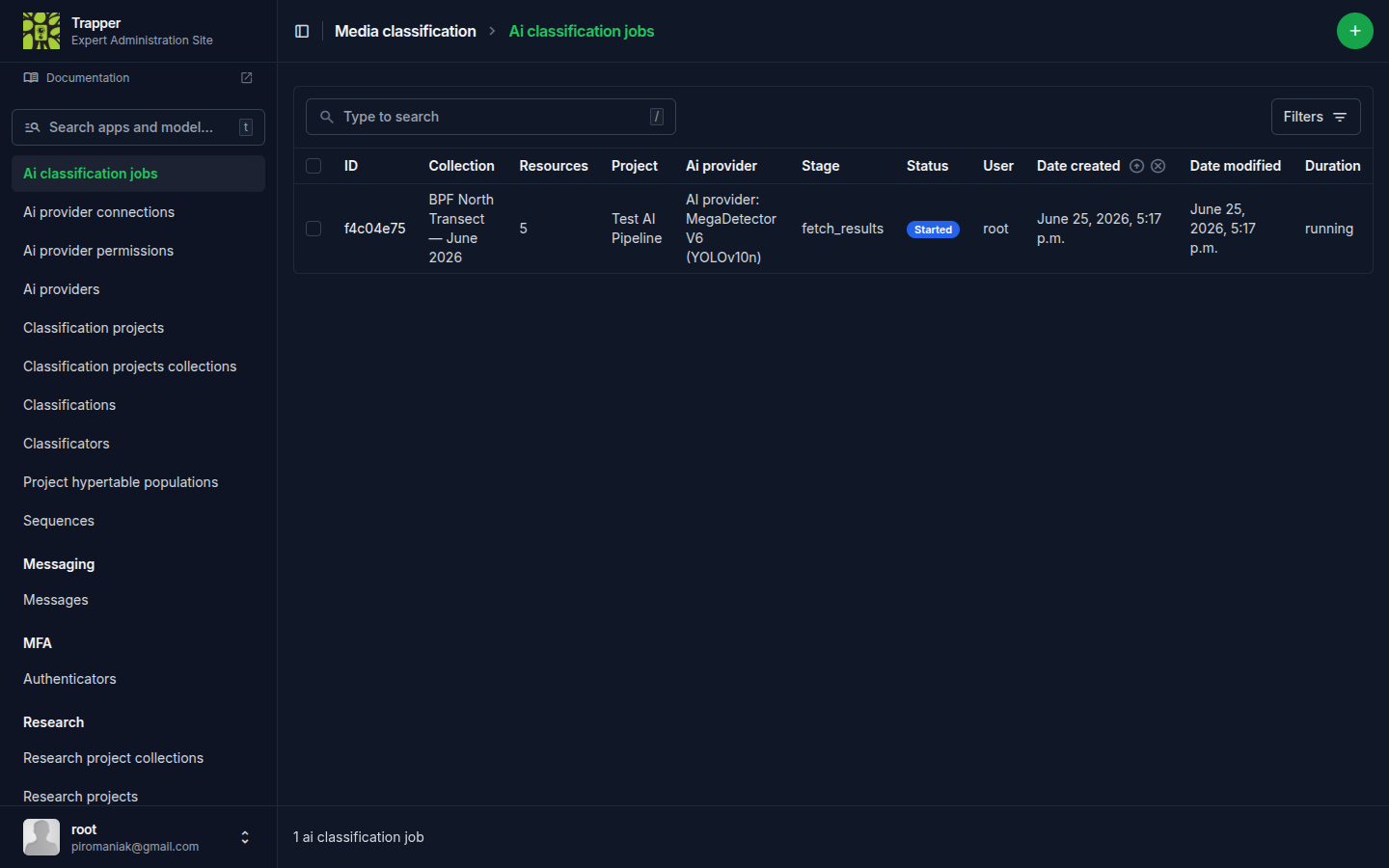Open Ai classification jobs in sidebar
This screenshot has width=1389, height=868.
point(138,174)
